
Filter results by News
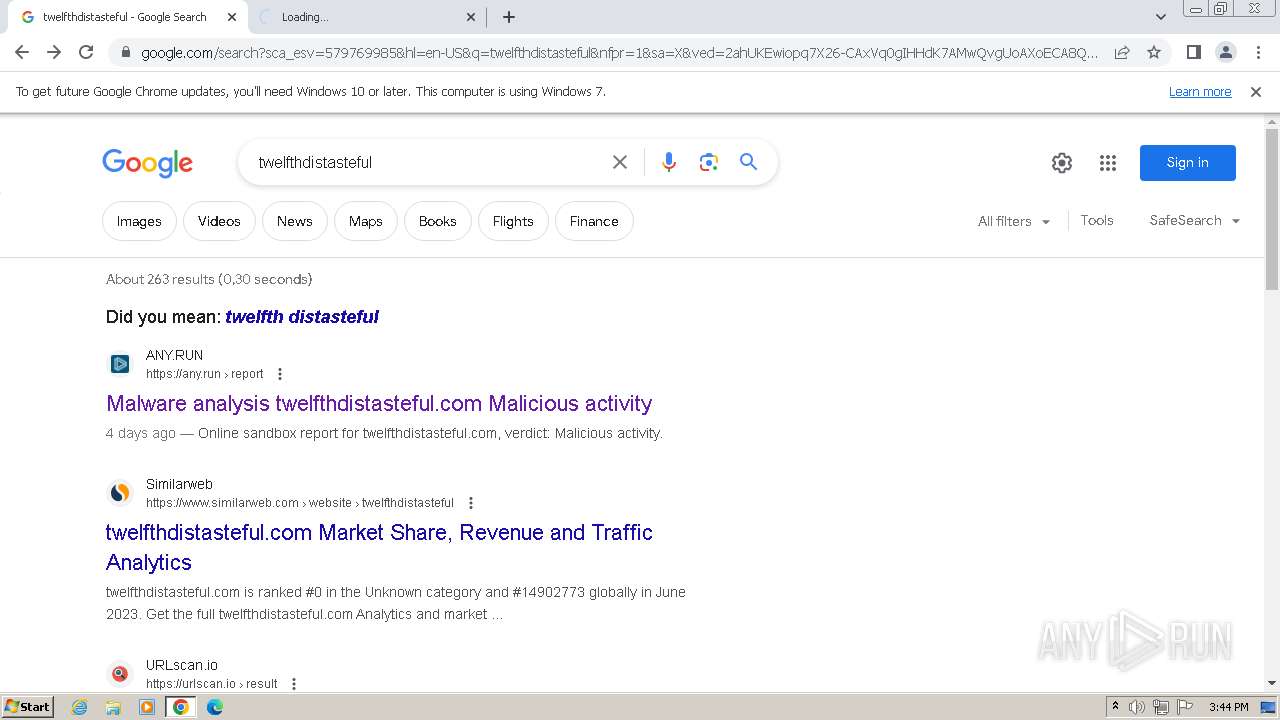click(295, 221)
